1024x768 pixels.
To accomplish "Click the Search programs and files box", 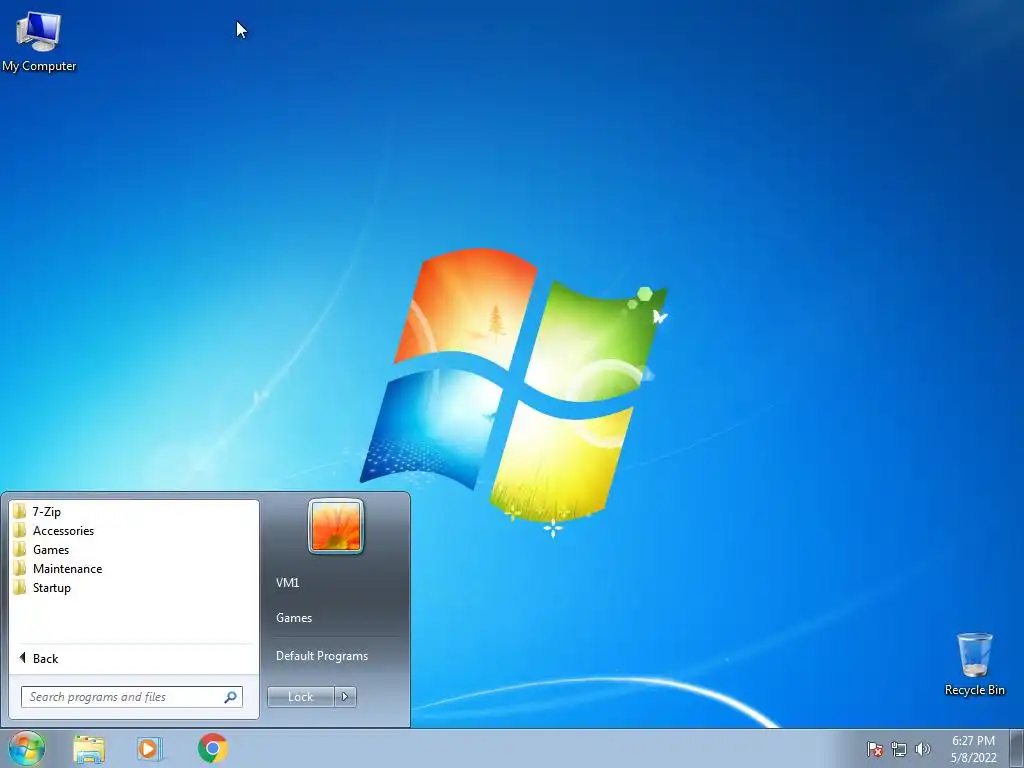I will (131, 697).
